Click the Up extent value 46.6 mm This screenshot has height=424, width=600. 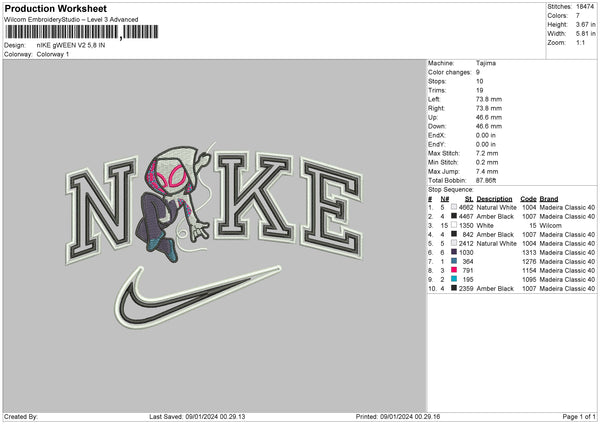click(489, 117)
